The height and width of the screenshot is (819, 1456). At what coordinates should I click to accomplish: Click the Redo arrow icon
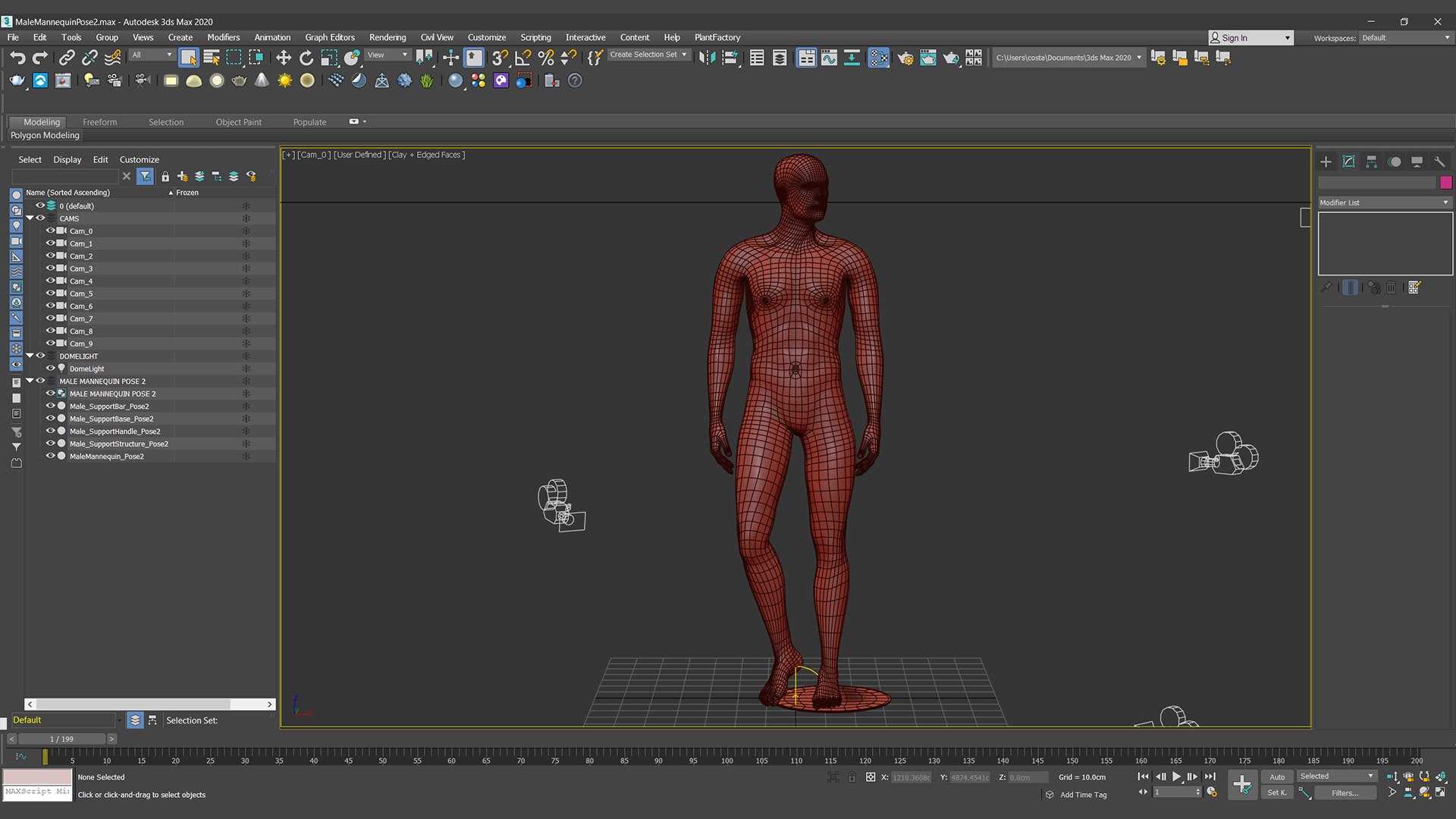coord(40,58)
